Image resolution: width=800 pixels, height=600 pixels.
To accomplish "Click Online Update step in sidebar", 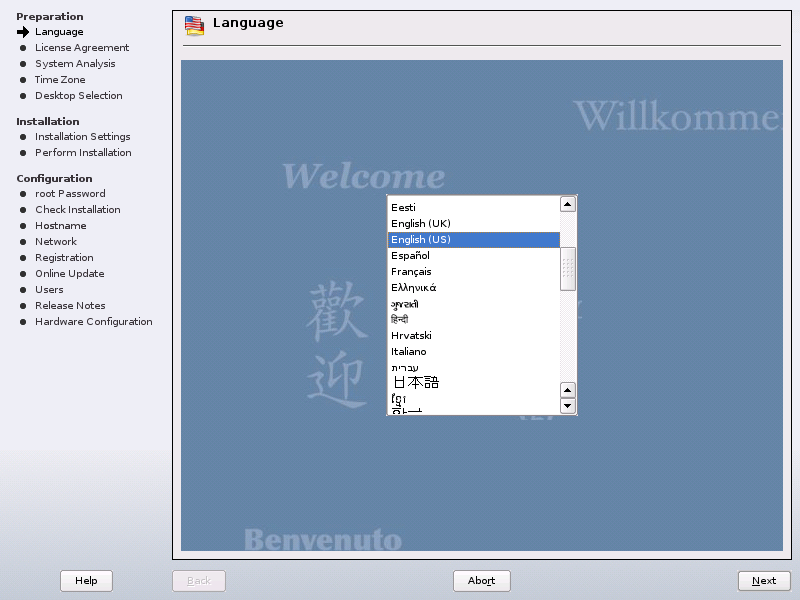I will [70, 274].
